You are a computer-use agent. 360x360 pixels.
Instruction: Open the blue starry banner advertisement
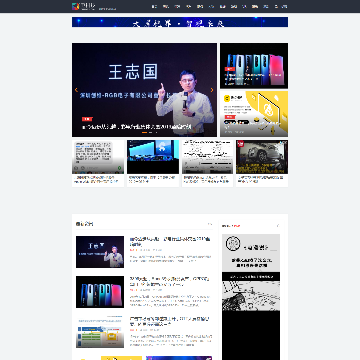[x=180, y=22]
